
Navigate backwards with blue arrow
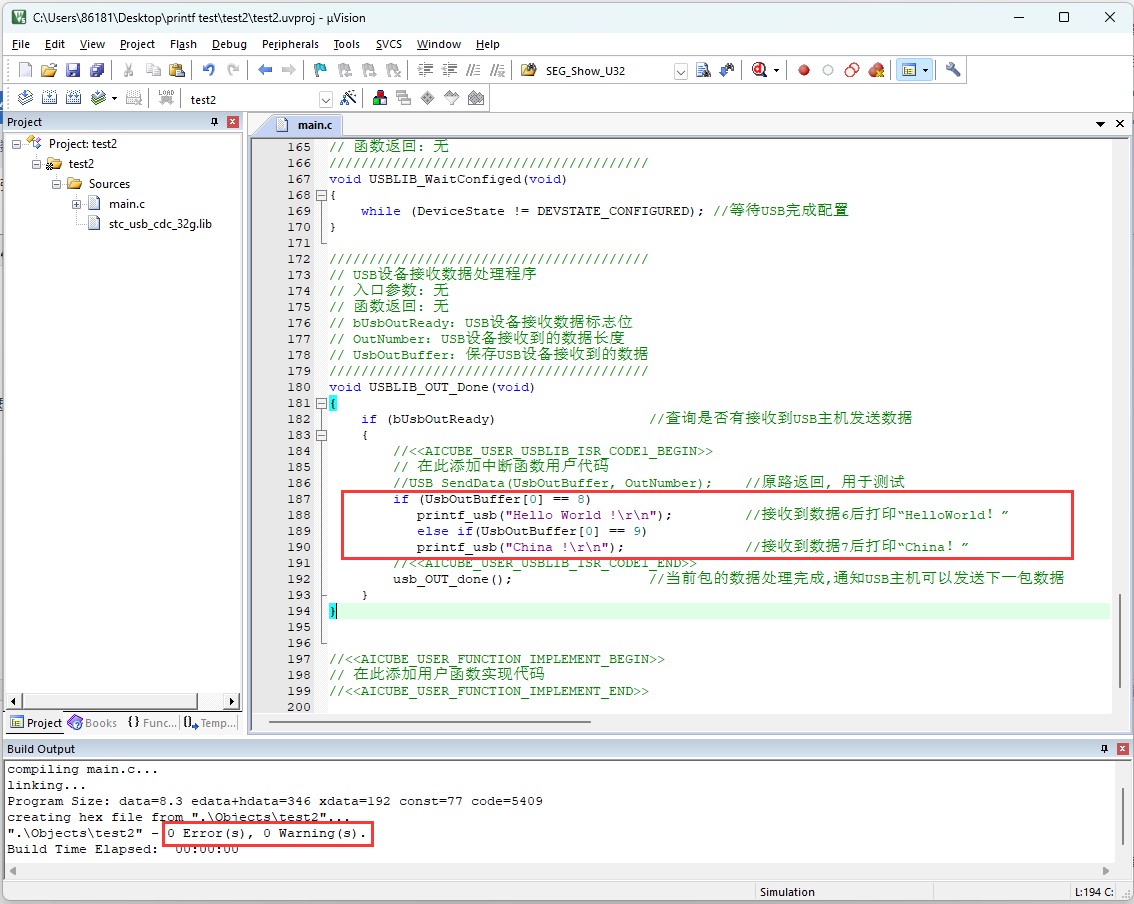[x=265, y=70]
